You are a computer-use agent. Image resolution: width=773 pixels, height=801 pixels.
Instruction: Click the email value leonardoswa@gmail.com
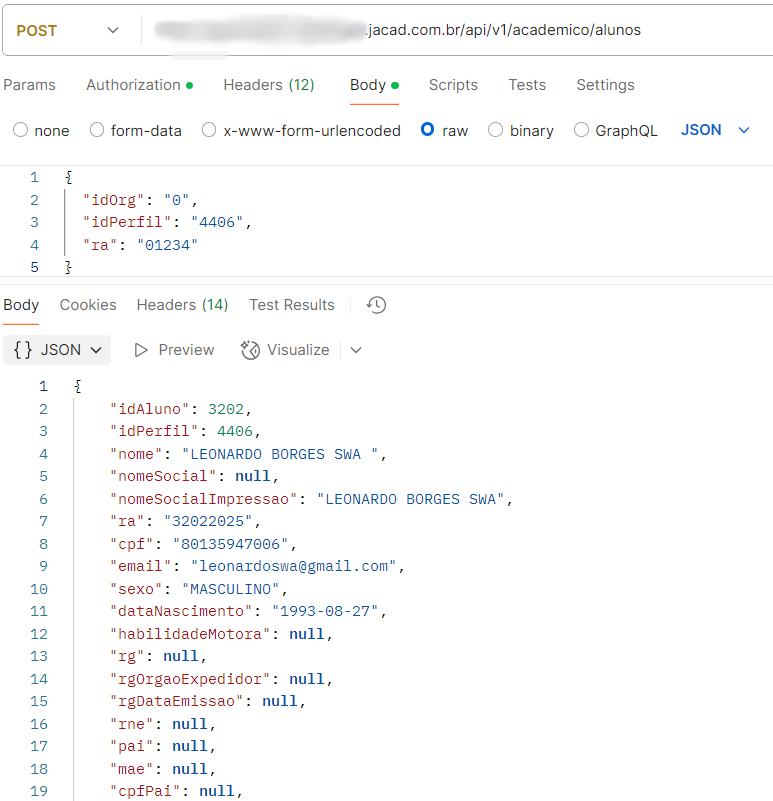(x=294, y=567)
